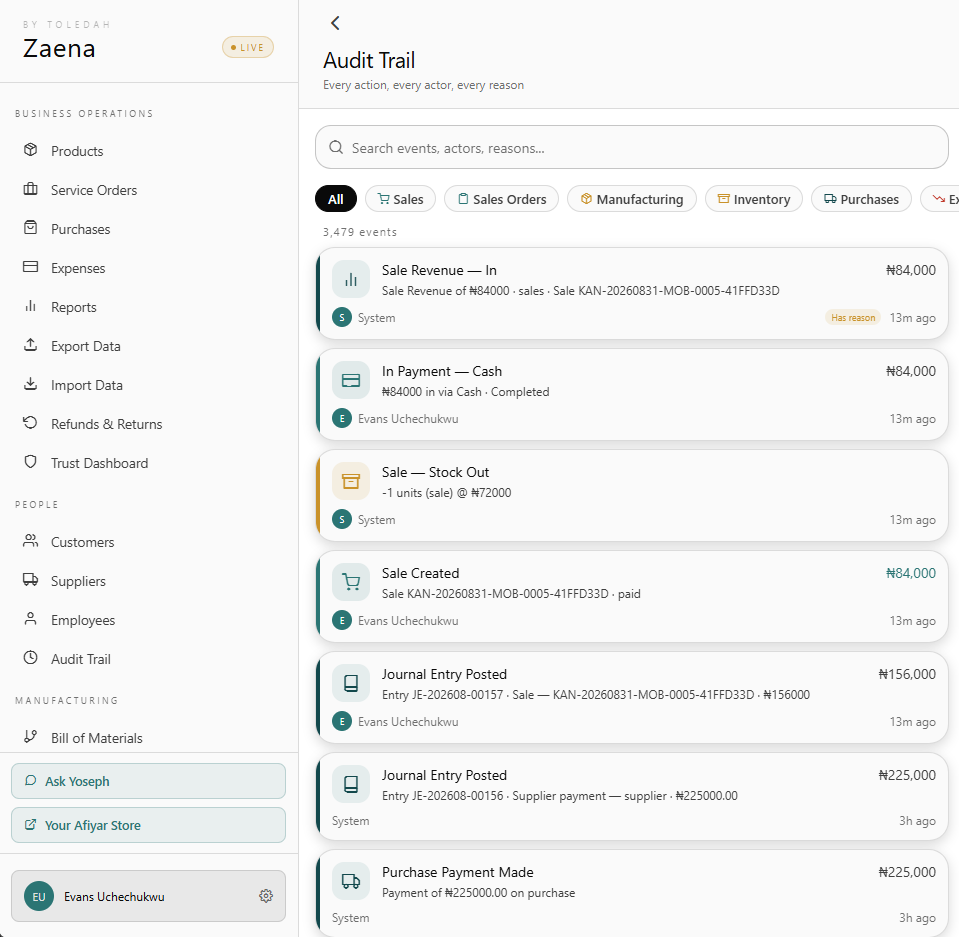Click the Bill of Materials branch icon
Screen dimensions: 959x937
(31, 737)
